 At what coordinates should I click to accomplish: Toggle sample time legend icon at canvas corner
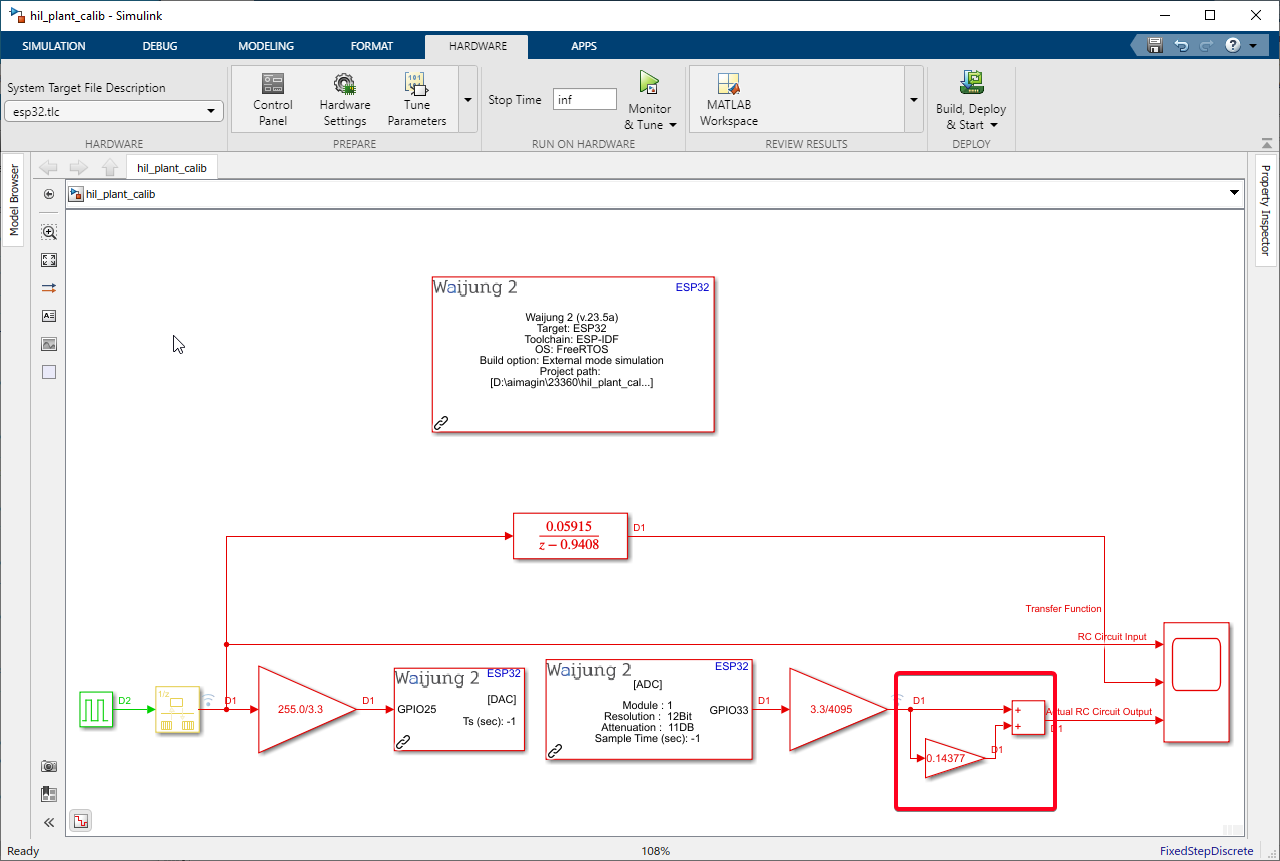click(81, 821)
